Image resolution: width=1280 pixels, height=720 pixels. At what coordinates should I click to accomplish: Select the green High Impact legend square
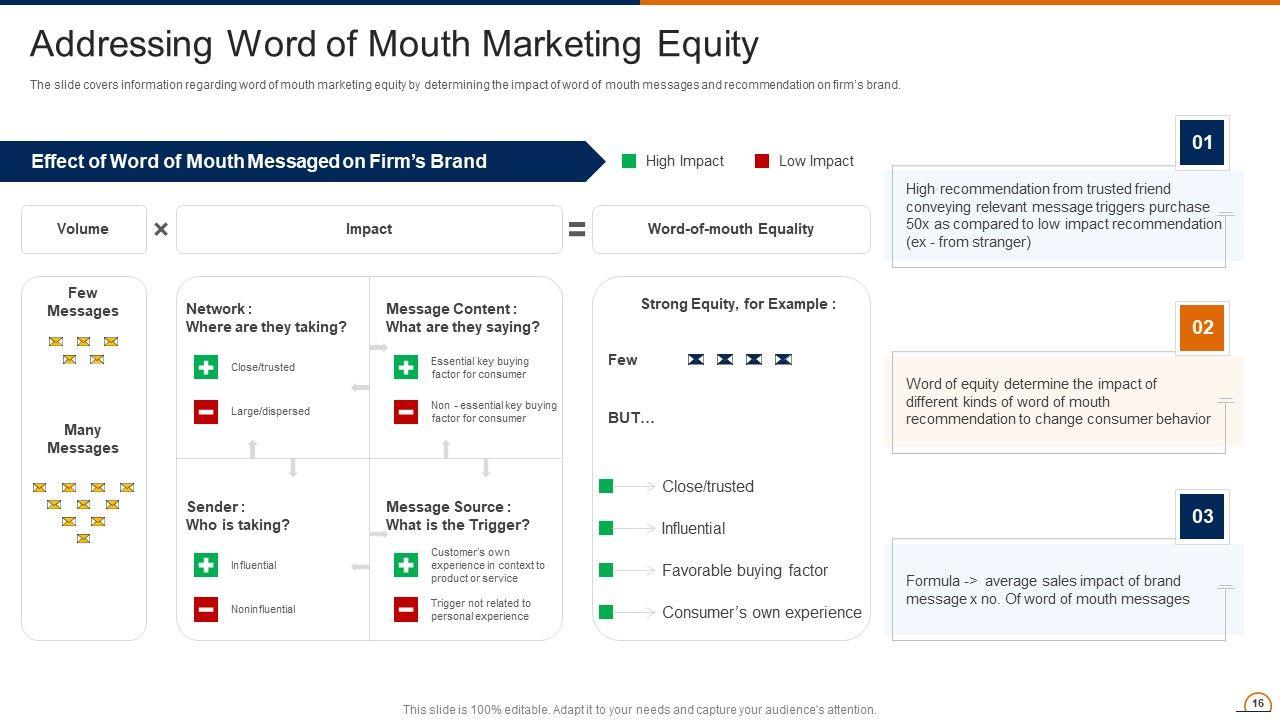click(x=629, y=161)
